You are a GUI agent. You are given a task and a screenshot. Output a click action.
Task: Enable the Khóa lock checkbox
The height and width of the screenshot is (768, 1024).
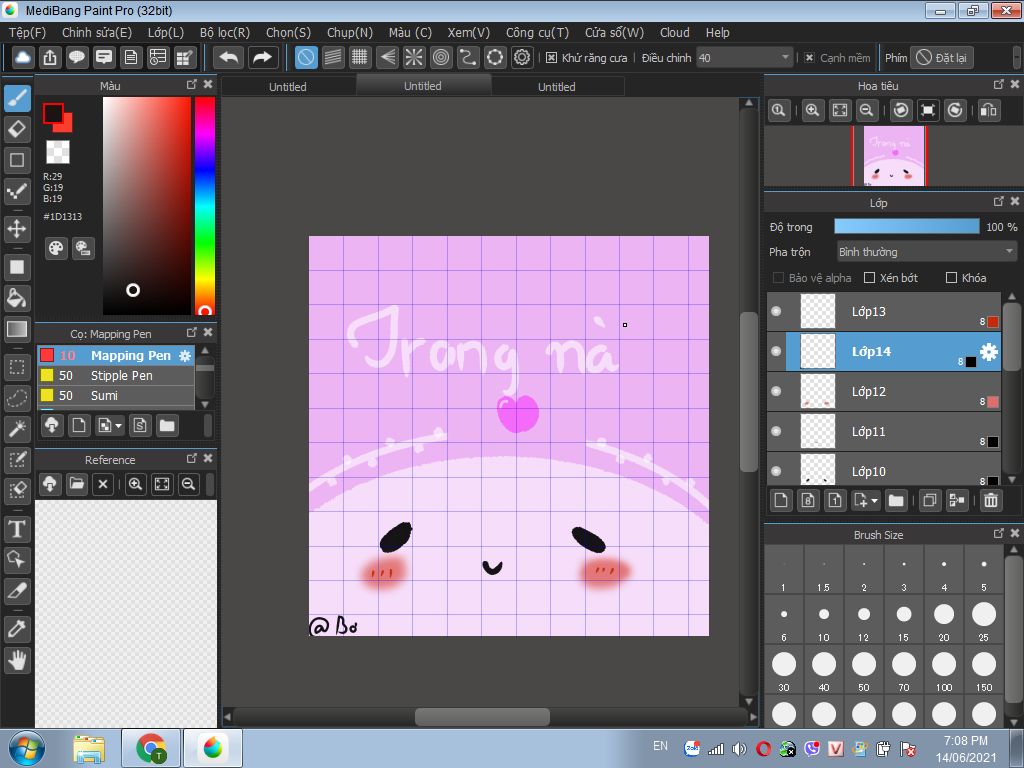(952, 278)
